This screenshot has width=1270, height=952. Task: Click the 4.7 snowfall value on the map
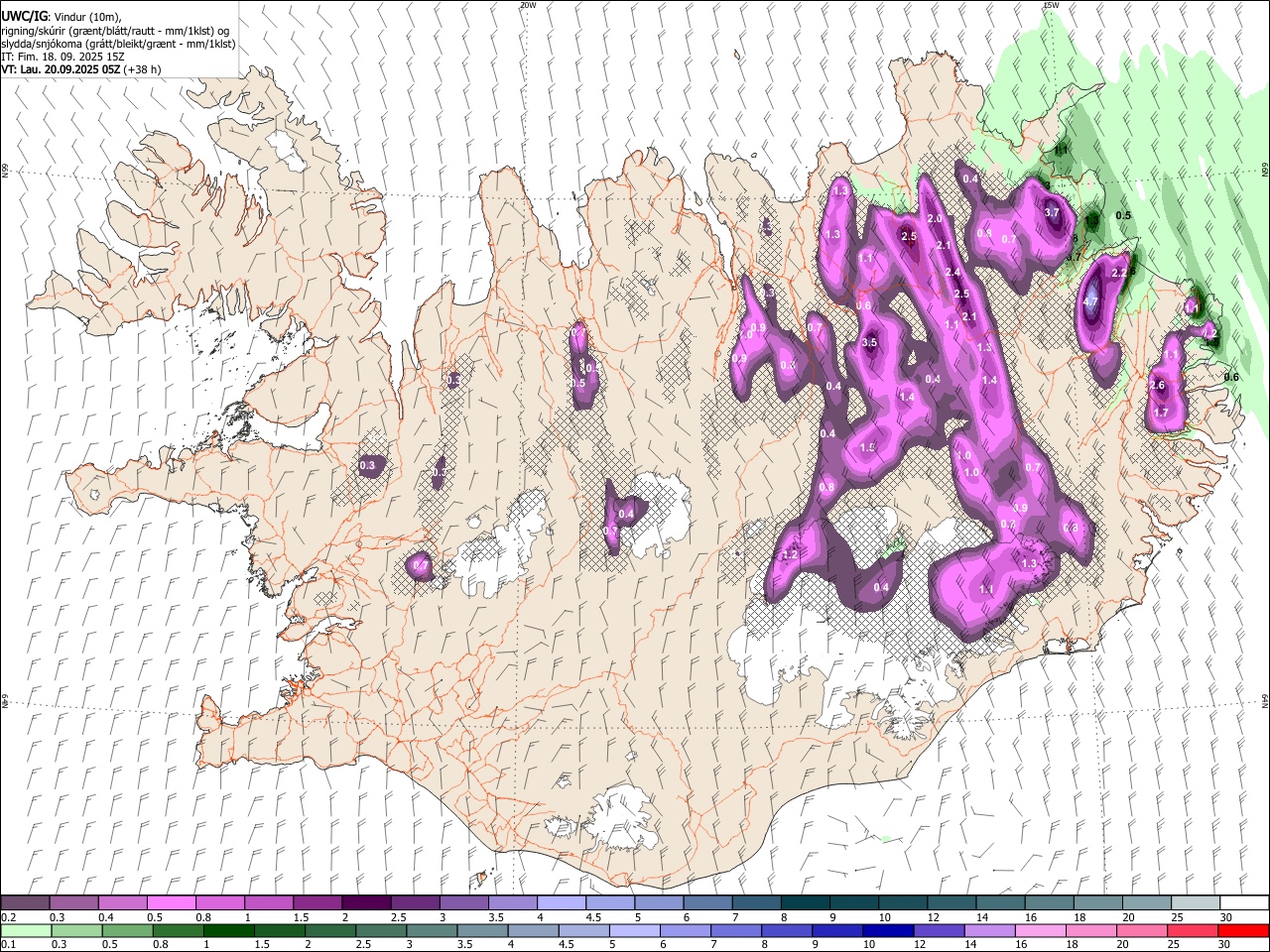(x=1090, y=301)
